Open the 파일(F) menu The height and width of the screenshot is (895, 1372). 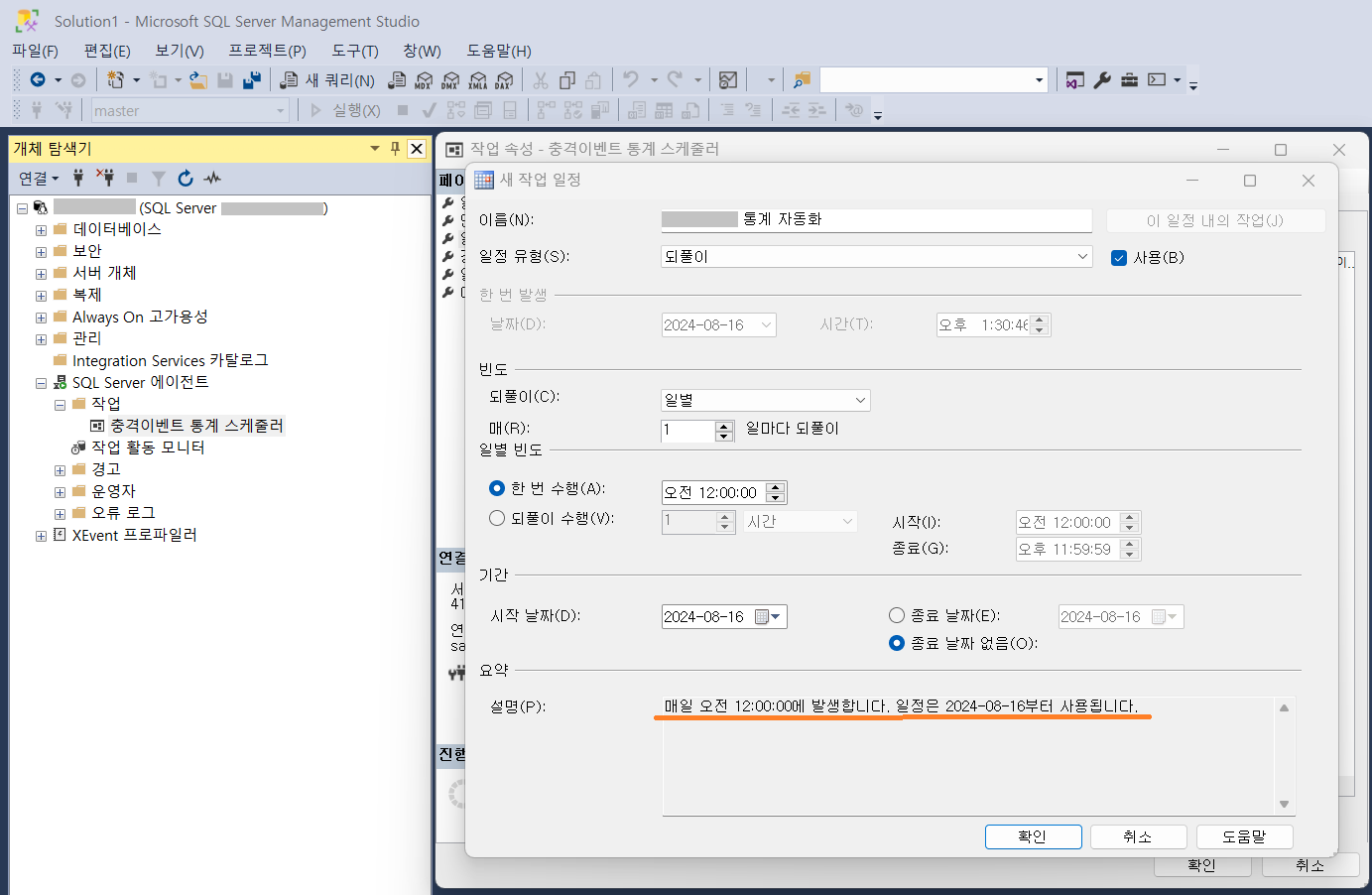click(35, 51)
